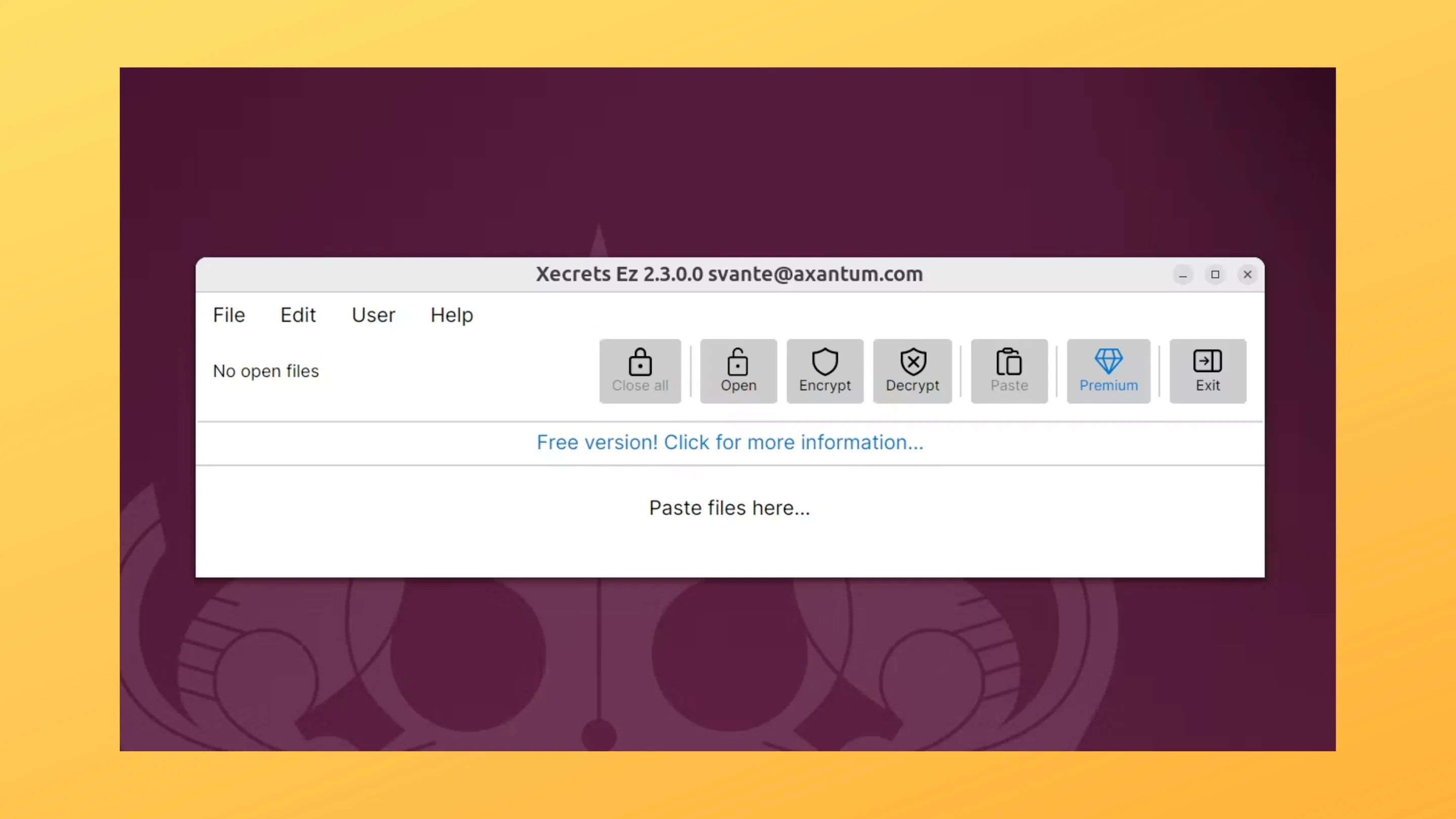1456x819 pixels.
Task: Close the Xecrets Ez window
Action: (1247, 275)
